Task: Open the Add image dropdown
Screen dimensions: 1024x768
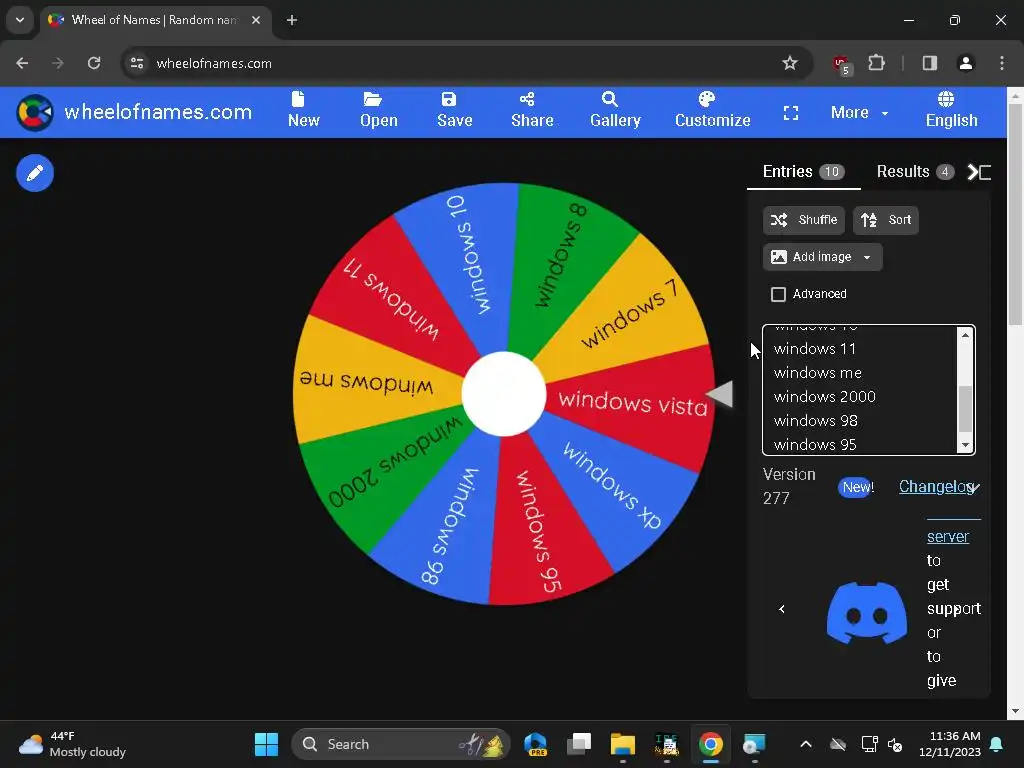Action: tap(822, 257)
